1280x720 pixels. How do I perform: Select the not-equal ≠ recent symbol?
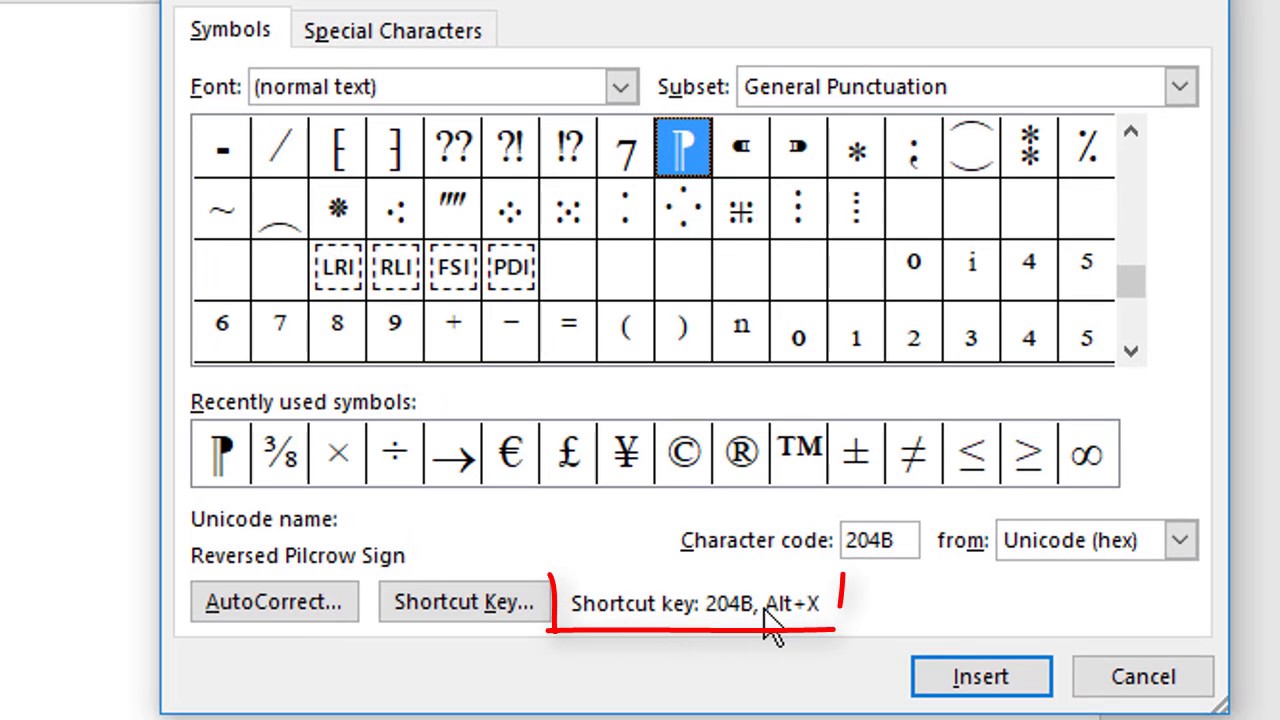(913, 454)
